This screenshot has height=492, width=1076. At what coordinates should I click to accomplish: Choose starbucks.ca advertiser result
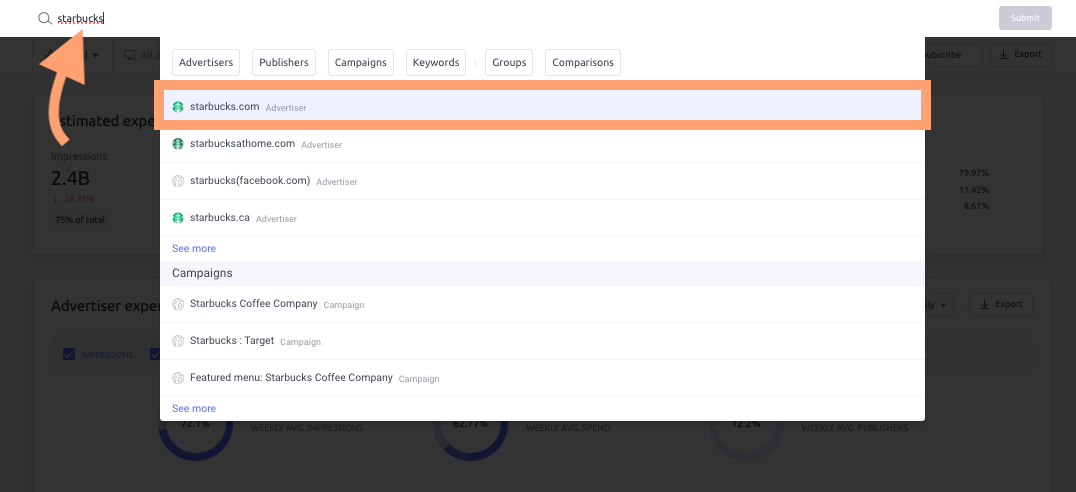(x=542, y=218)
